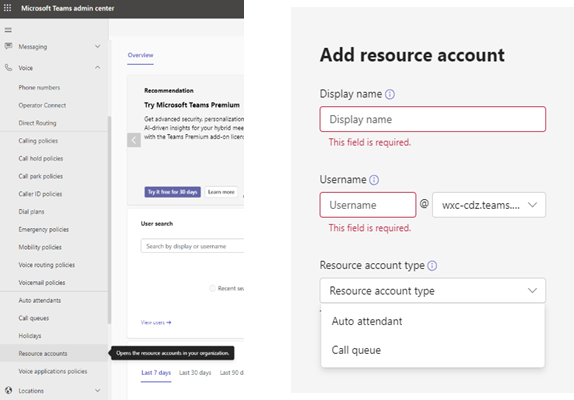574x400 pixels.
Task: Expand the Messaging section chevron
Action: [97, 46]
